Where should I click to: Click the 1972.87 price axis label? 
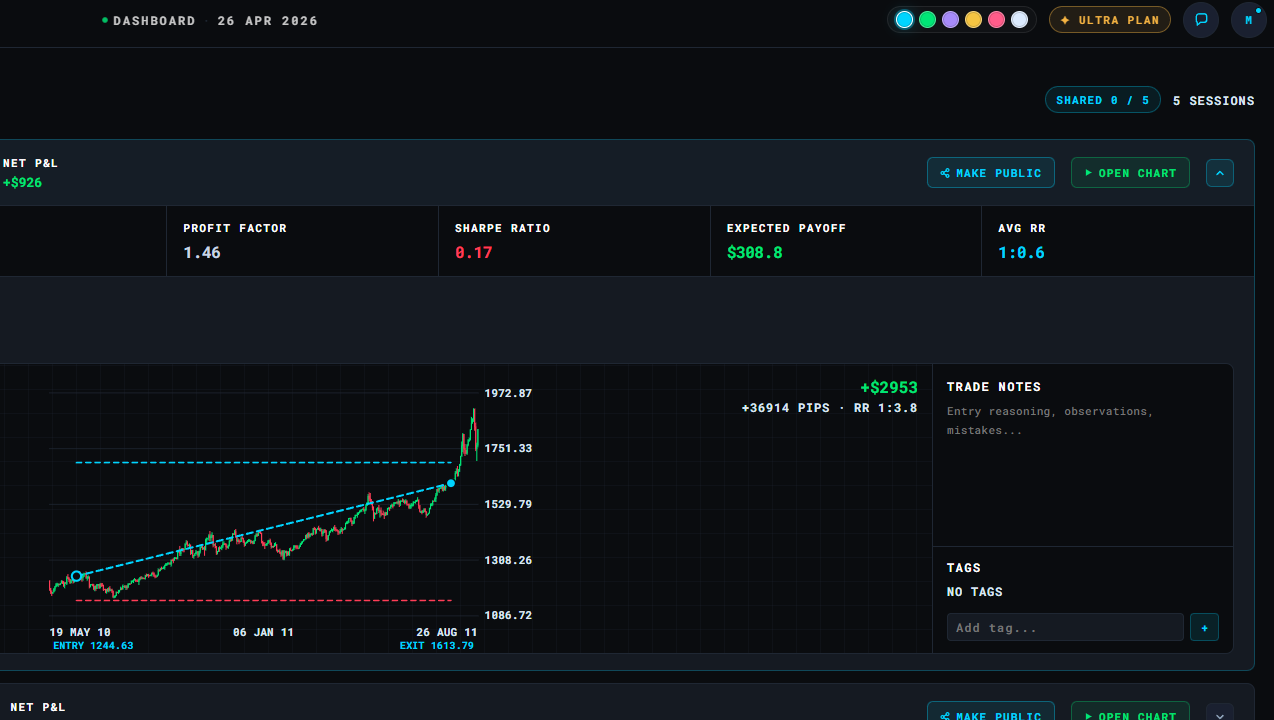pos(508,393)
